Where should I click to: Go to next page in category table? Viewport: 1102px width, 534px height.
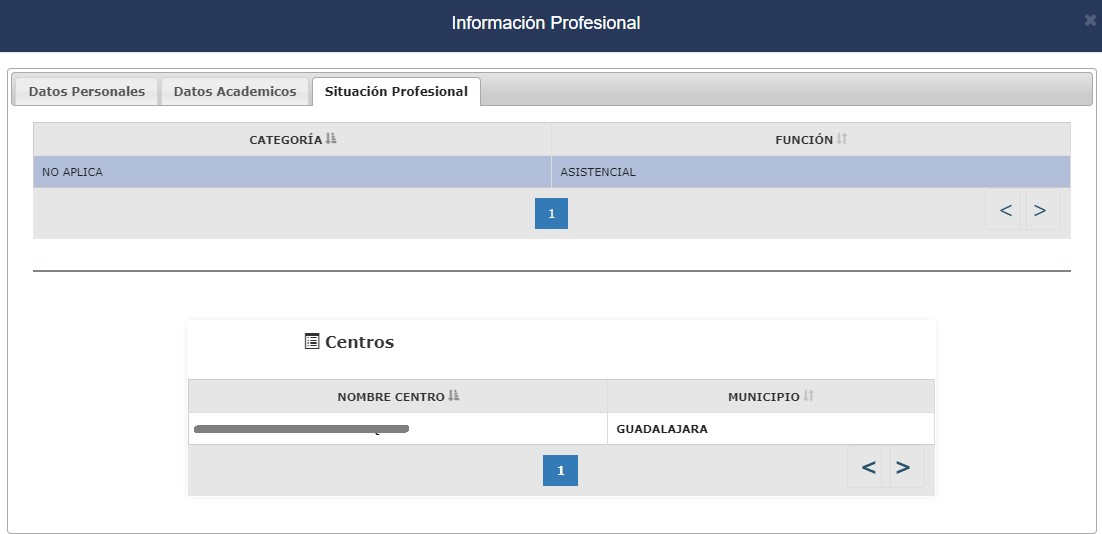[1040, 210]
